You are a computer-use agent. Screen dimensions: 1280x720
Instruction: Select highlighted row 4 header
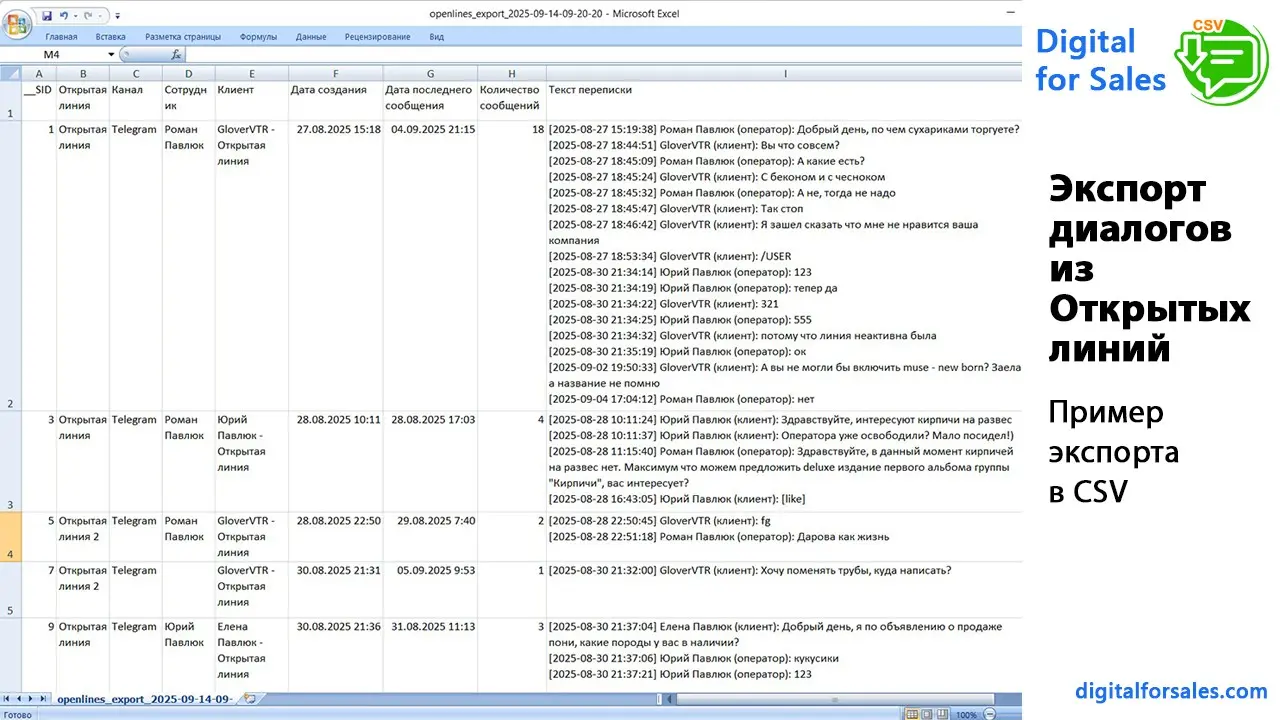[10, 537]
